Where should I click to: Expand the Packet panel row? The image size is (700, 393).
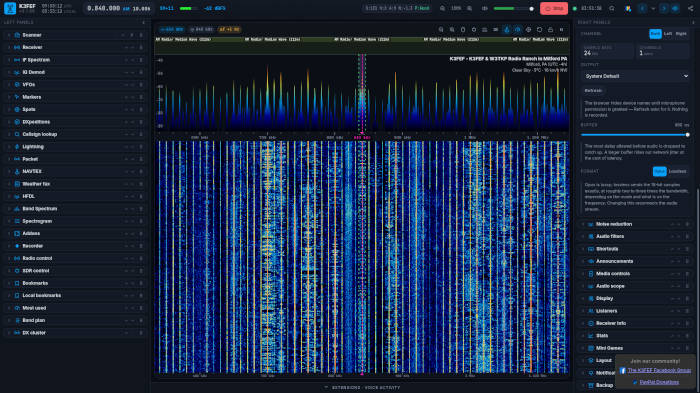coord(74,159)
